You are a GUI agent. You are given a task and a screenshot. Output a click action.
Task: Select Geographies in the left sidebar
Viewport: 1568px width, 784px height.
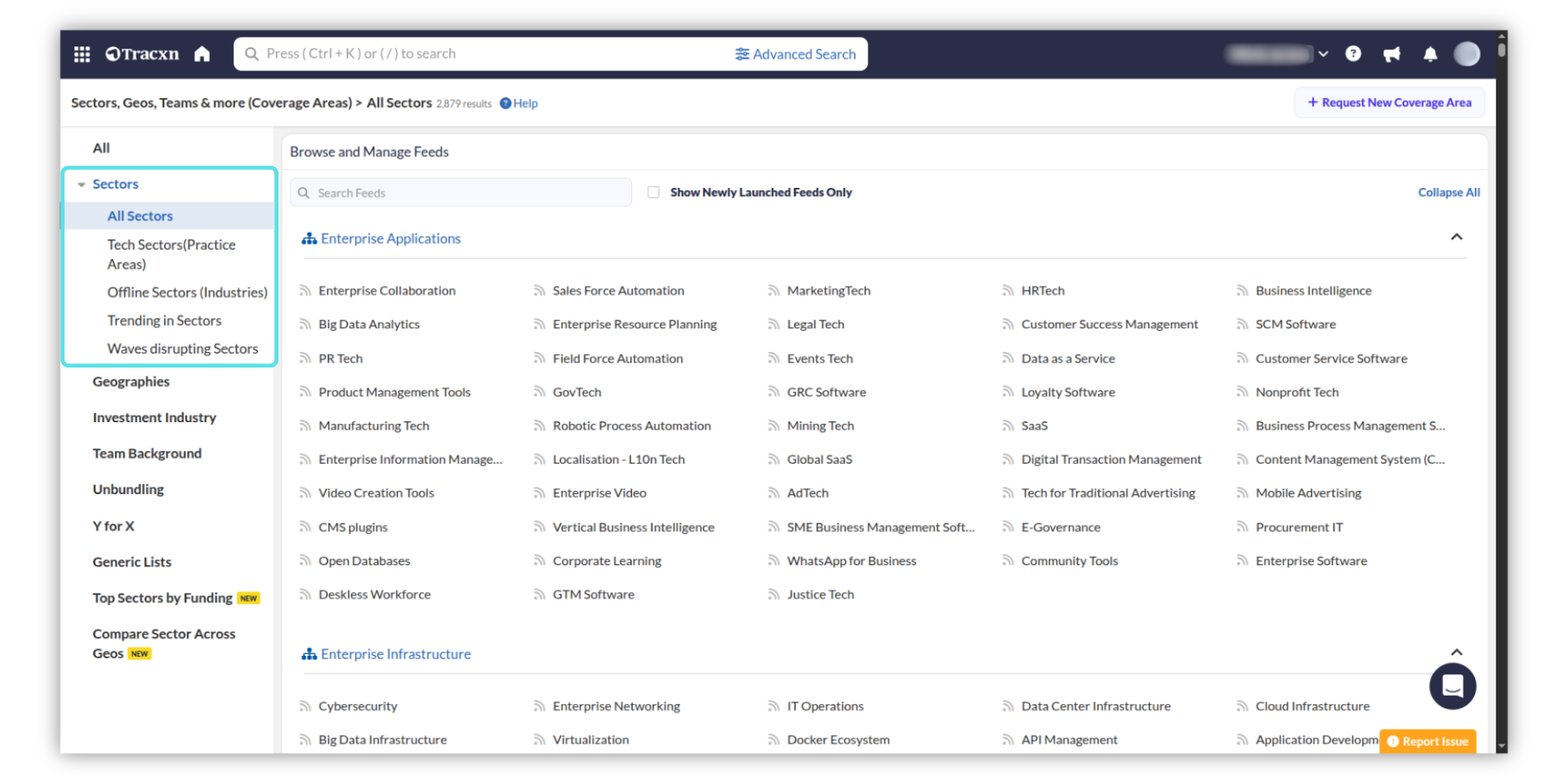coord(131,381)
